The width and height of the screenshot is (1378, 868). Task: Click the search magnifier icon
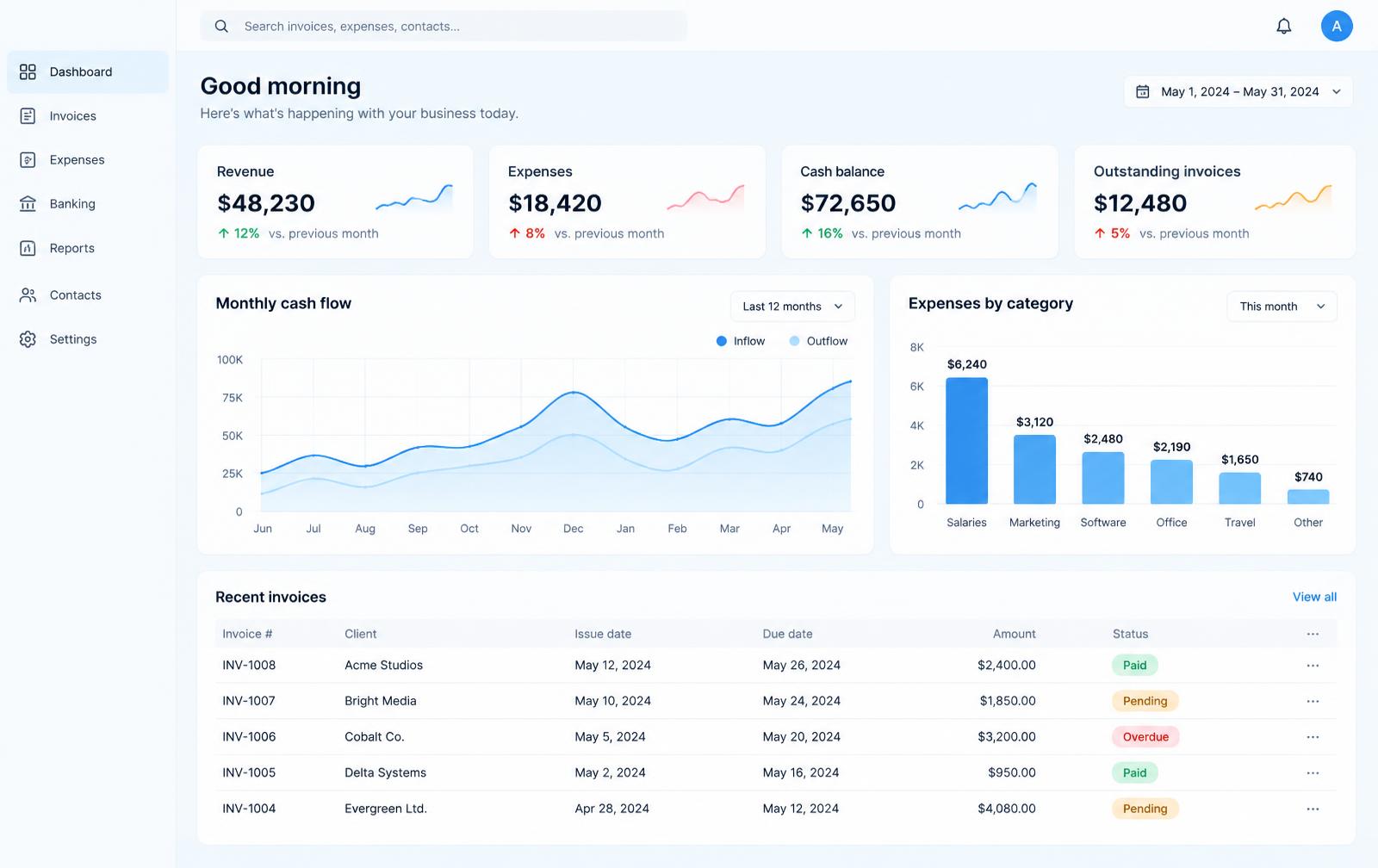pyautogui.click(x=221, y=27)
